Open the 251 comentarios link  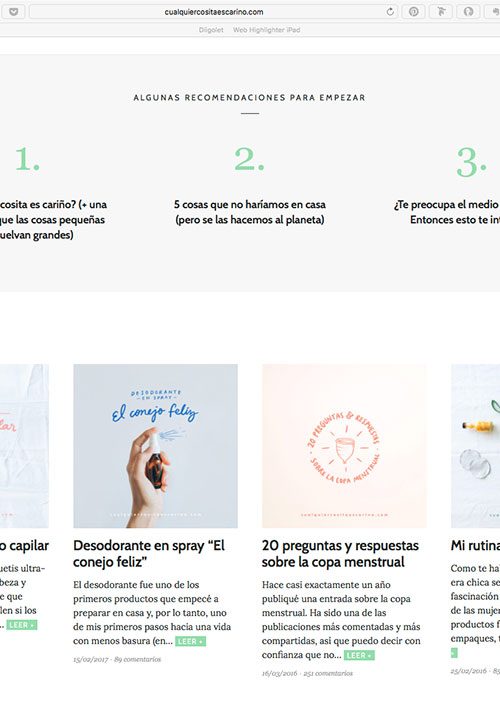328,673
